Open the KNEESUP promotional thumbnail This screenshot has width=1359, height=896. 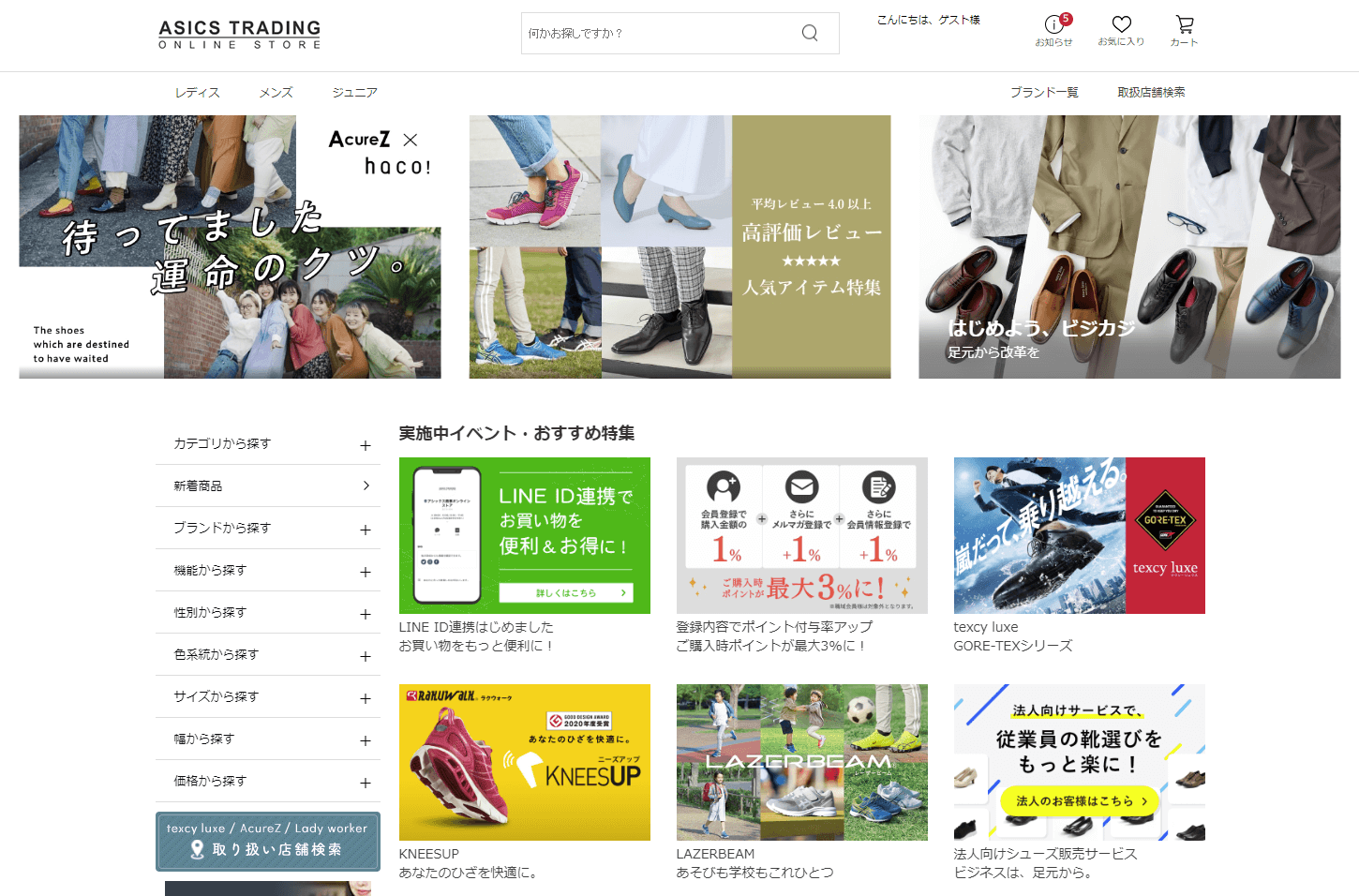click(x=525, y=762)
